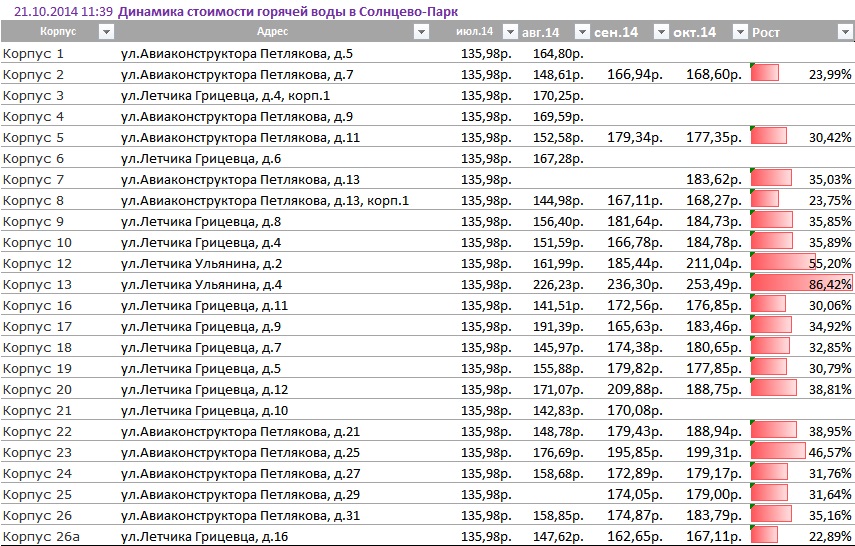Select the '199,31р.' cell in Корпус 23 row
This screenshot has height=546, width=855.
click(x=714, y=452)
